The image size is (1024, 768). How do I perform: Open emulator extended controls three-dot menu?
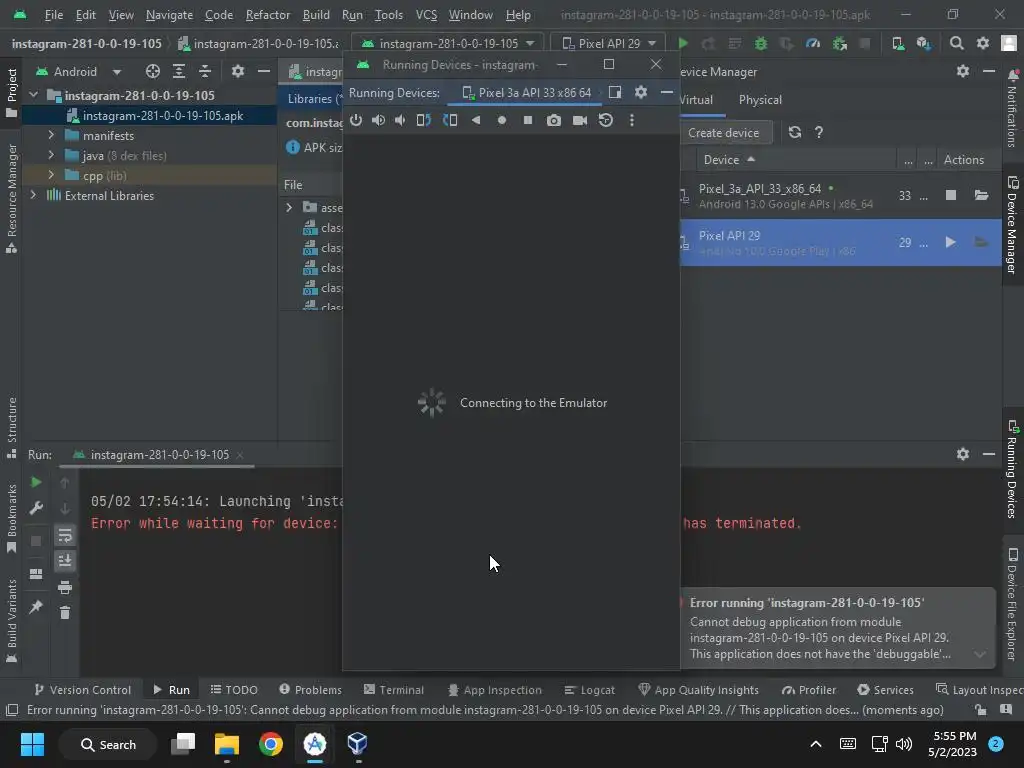coord(632,120)
